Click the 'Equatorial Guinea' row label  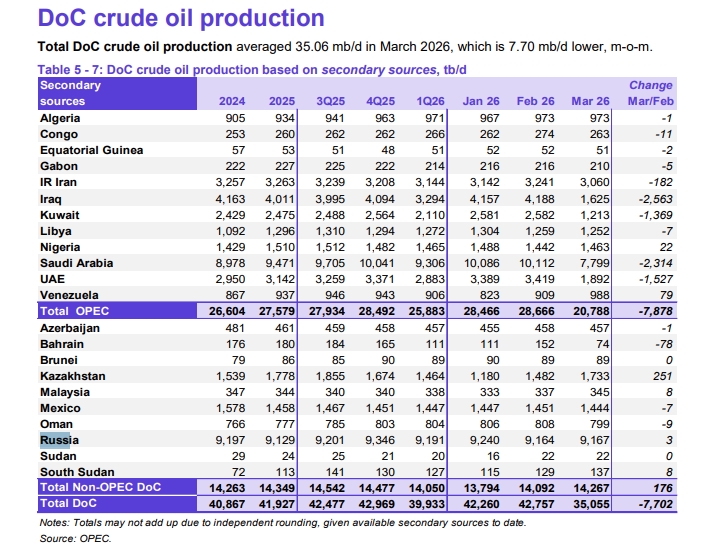click(91, 150)
